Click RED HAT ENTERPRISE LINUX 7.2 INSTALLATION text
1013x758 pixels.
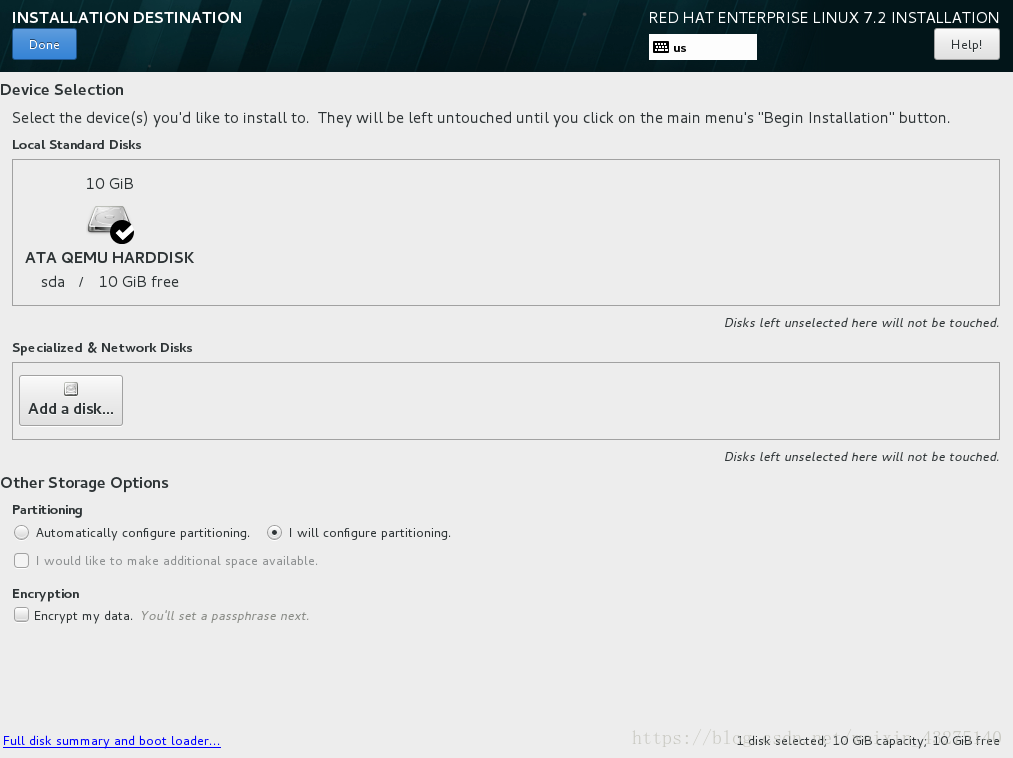point(824,17)
